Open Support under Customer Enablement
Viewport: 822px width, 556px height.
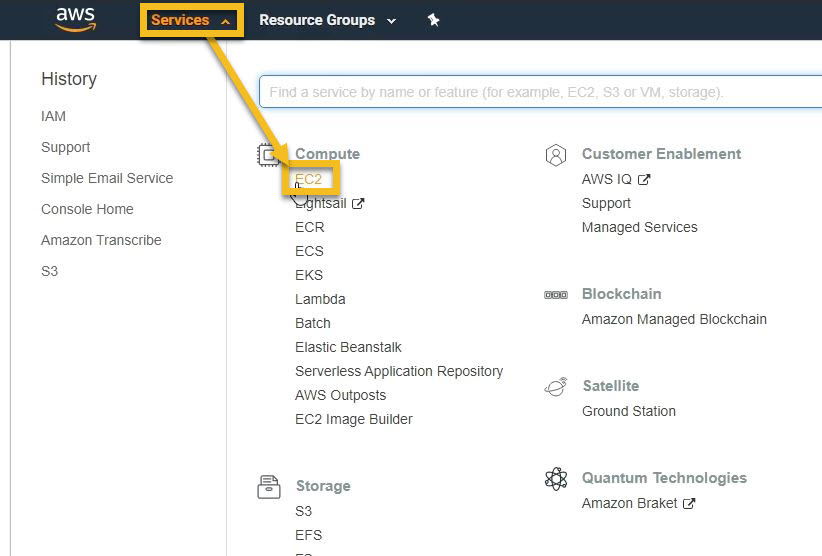click(607, 203)
